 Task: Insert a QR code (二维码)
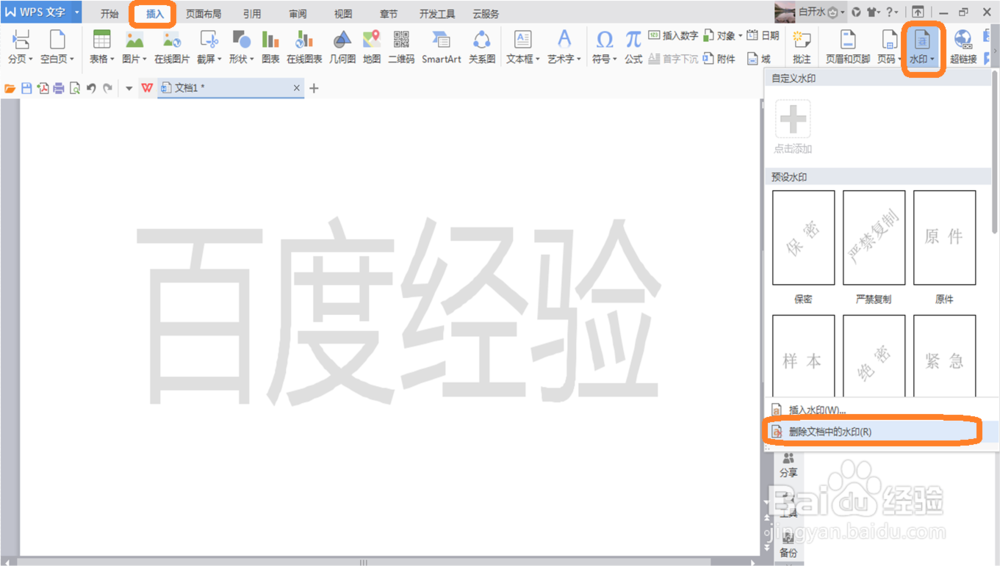click(401, 47)
